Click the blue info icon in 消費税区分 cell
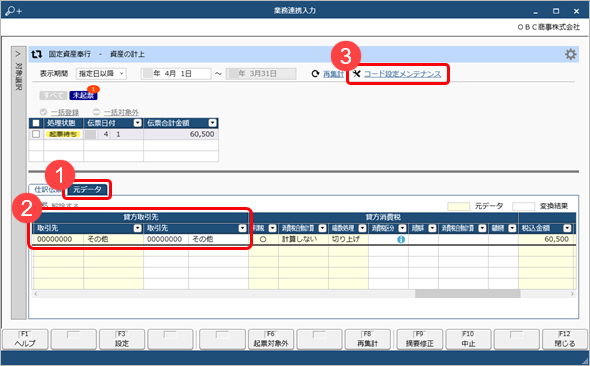Viewport: 590px width, 366px height. point(401,239)
